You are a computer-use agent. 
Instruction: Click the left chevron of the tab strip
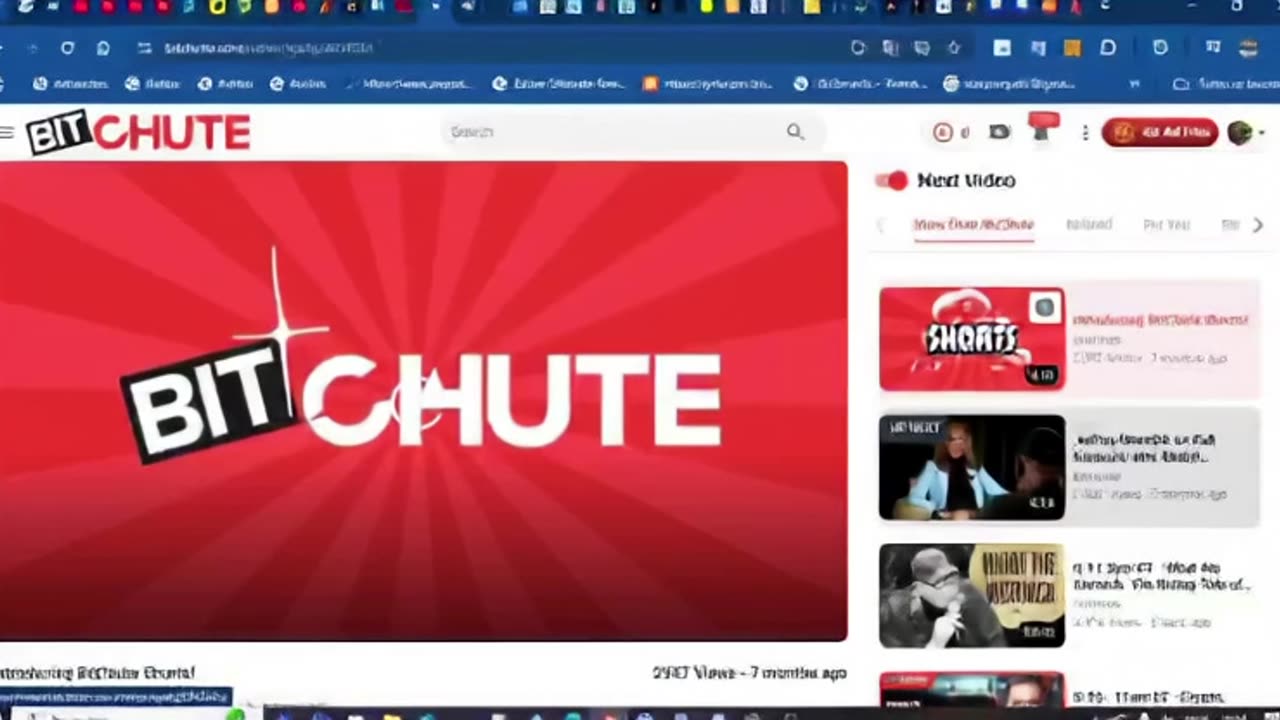pos(881,225)
